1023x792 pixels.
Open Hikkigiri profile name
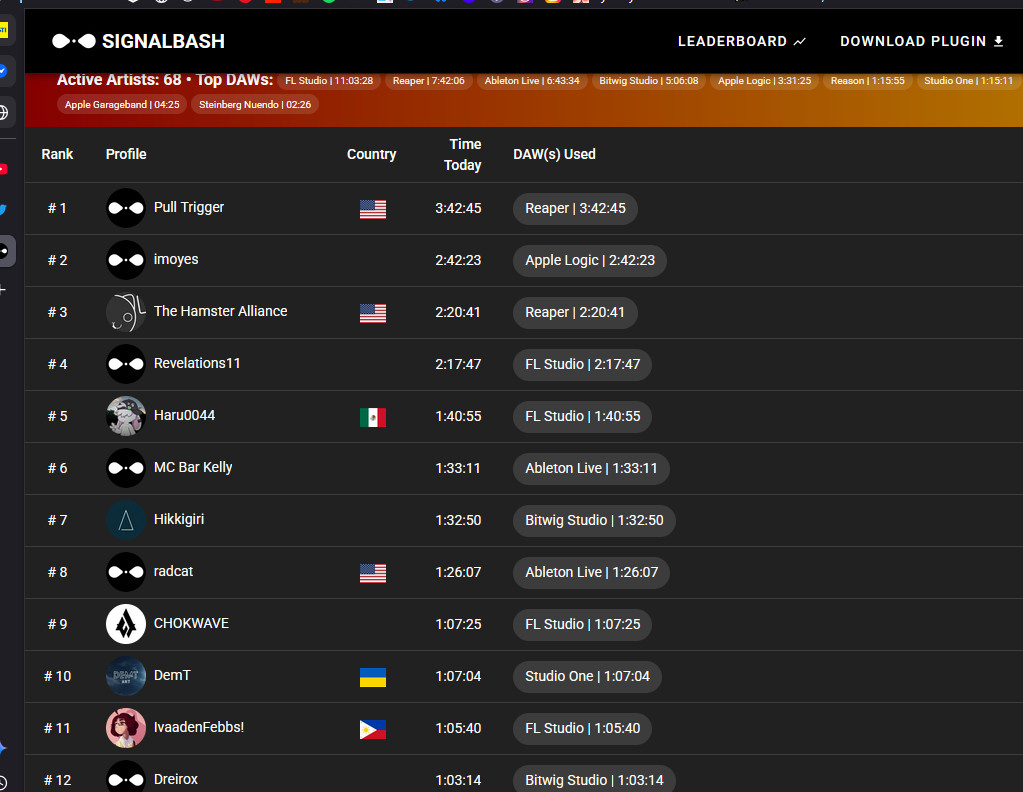click(x=179, y=519)
